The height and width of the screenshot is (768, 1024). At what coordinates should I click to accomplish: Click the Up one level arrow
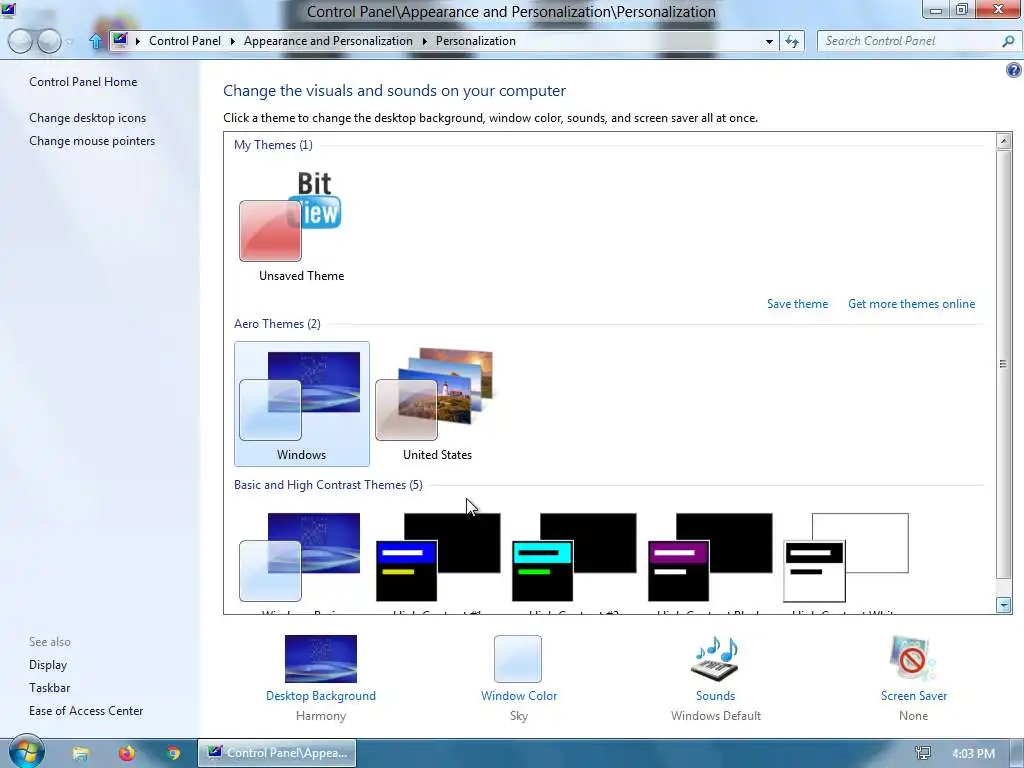tap(95, 41)
